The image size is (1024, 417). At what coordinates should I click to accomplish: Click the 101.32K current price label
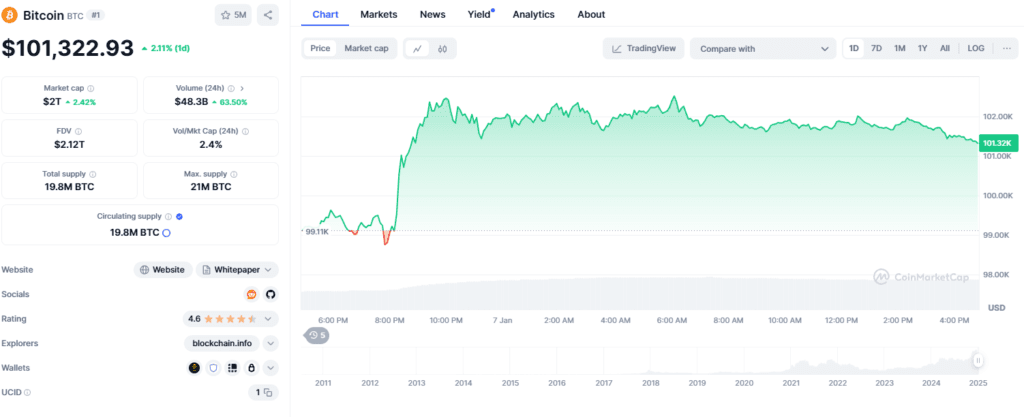click(997, 143)
